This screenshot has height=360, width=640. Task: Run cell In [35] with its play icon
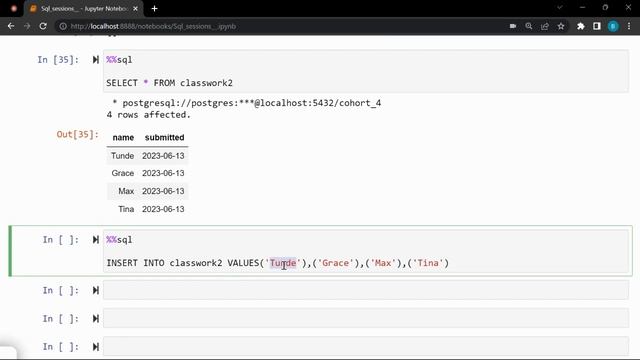(96, 60)
